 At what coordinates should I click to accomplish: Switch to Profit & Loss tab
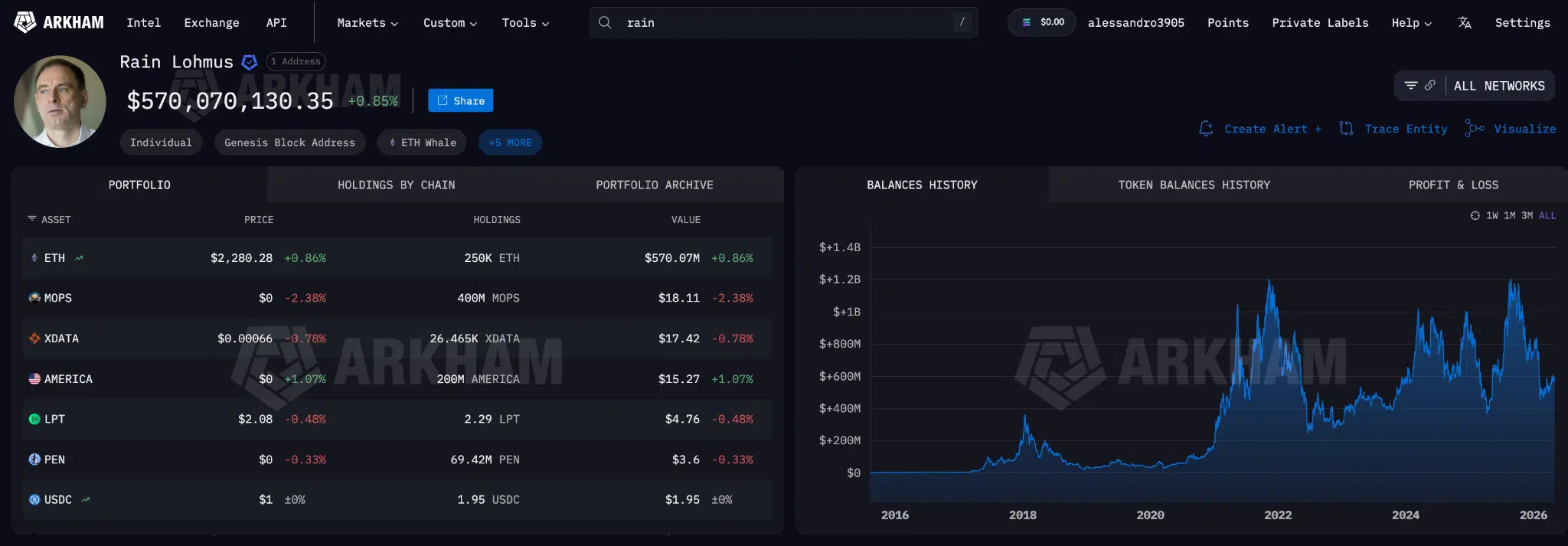[x=1453, y=185]
